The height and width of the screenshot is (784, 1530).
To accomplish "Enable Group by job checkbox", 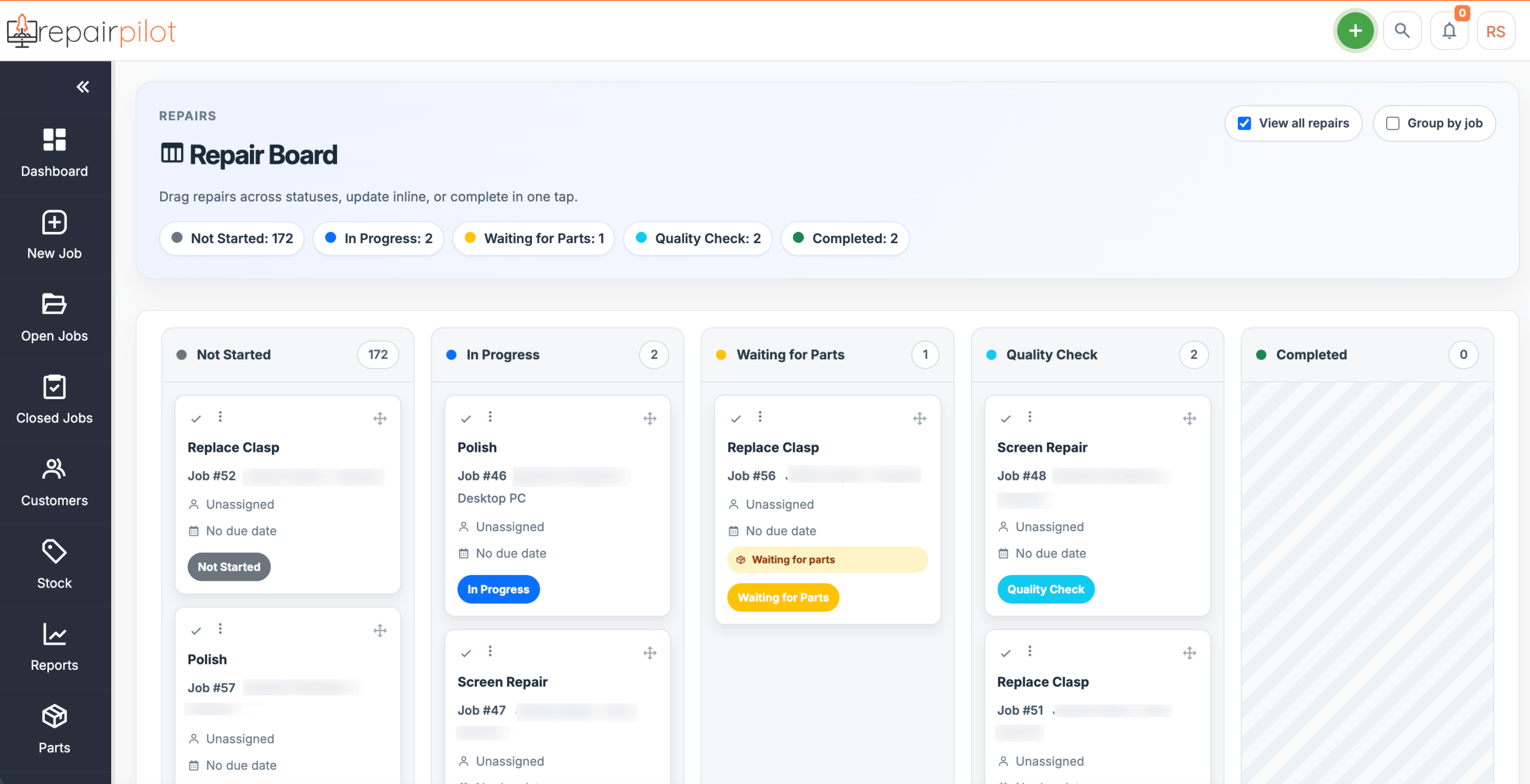I will point(1393,124).
